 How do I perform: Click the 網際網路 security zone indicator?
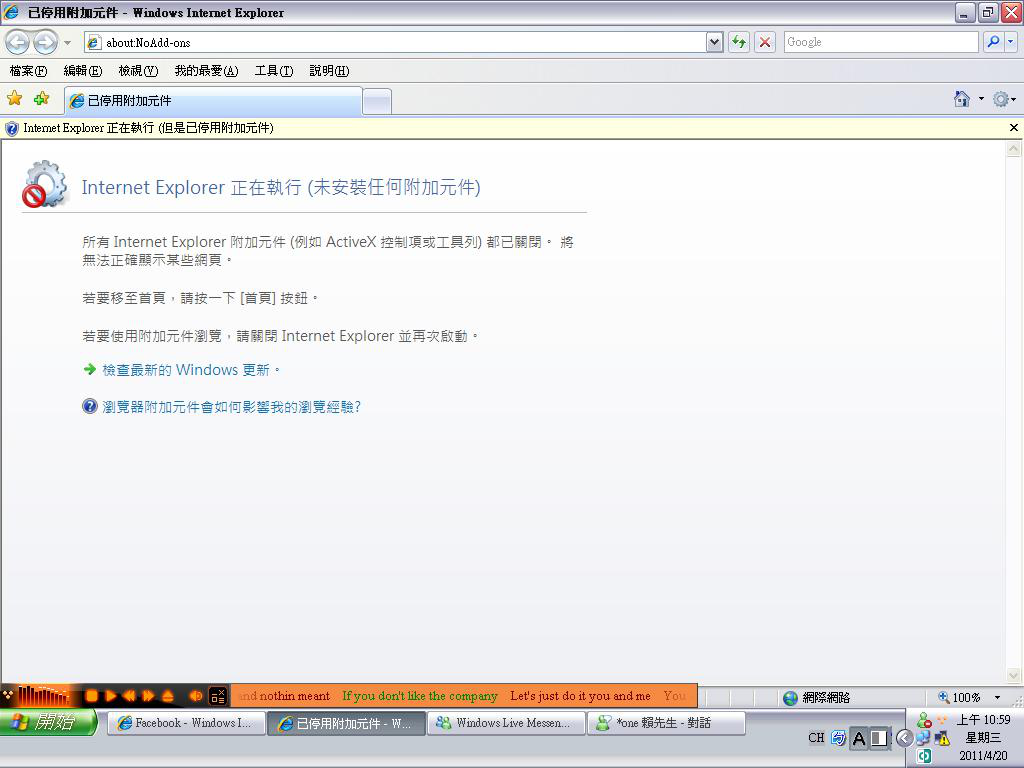[816, 697]
